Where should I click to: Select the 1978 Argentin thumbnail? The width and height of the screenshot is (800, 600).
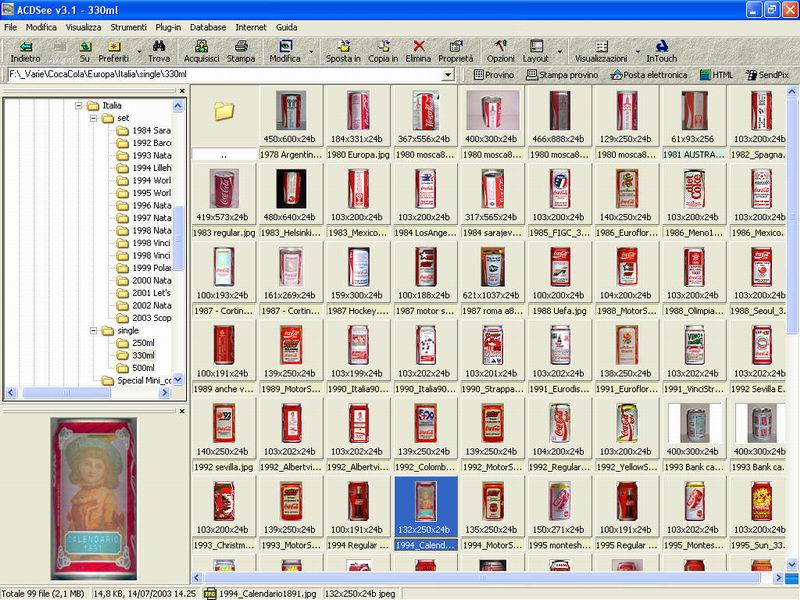point(291,123)
